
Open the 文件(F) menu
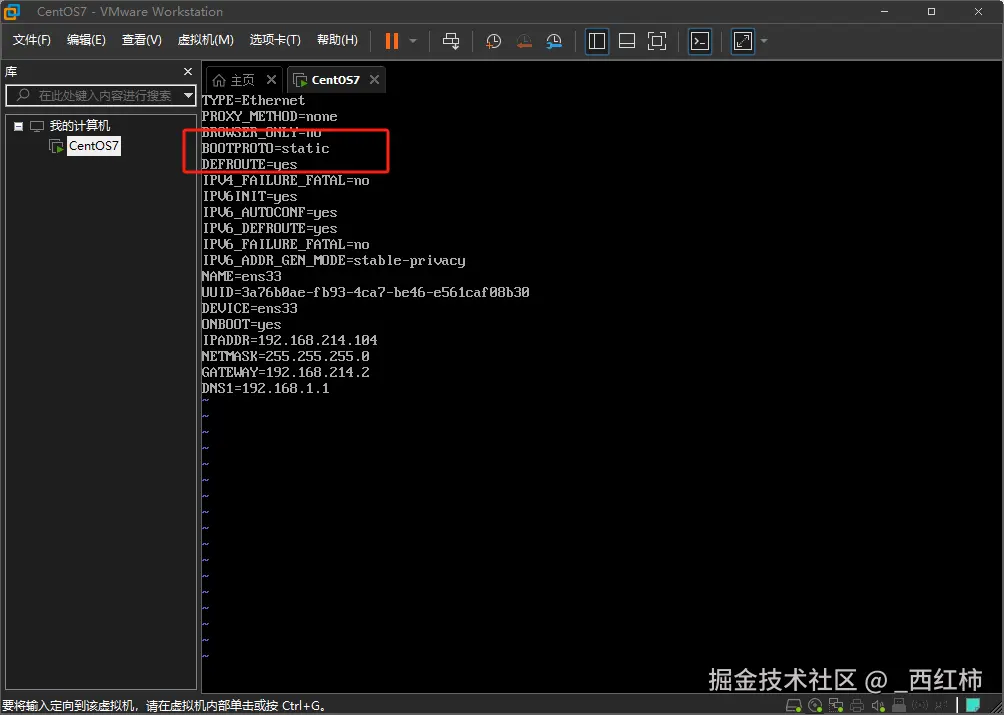(31, 40)
